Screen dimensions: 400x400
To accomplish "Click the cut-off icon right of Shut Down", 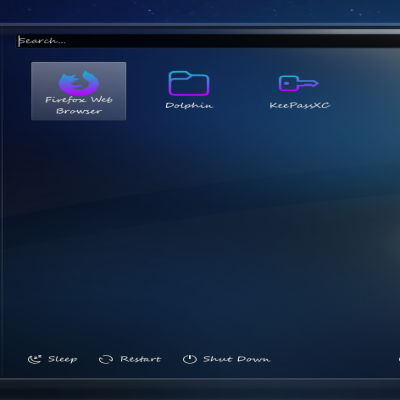I will [399, 359].
